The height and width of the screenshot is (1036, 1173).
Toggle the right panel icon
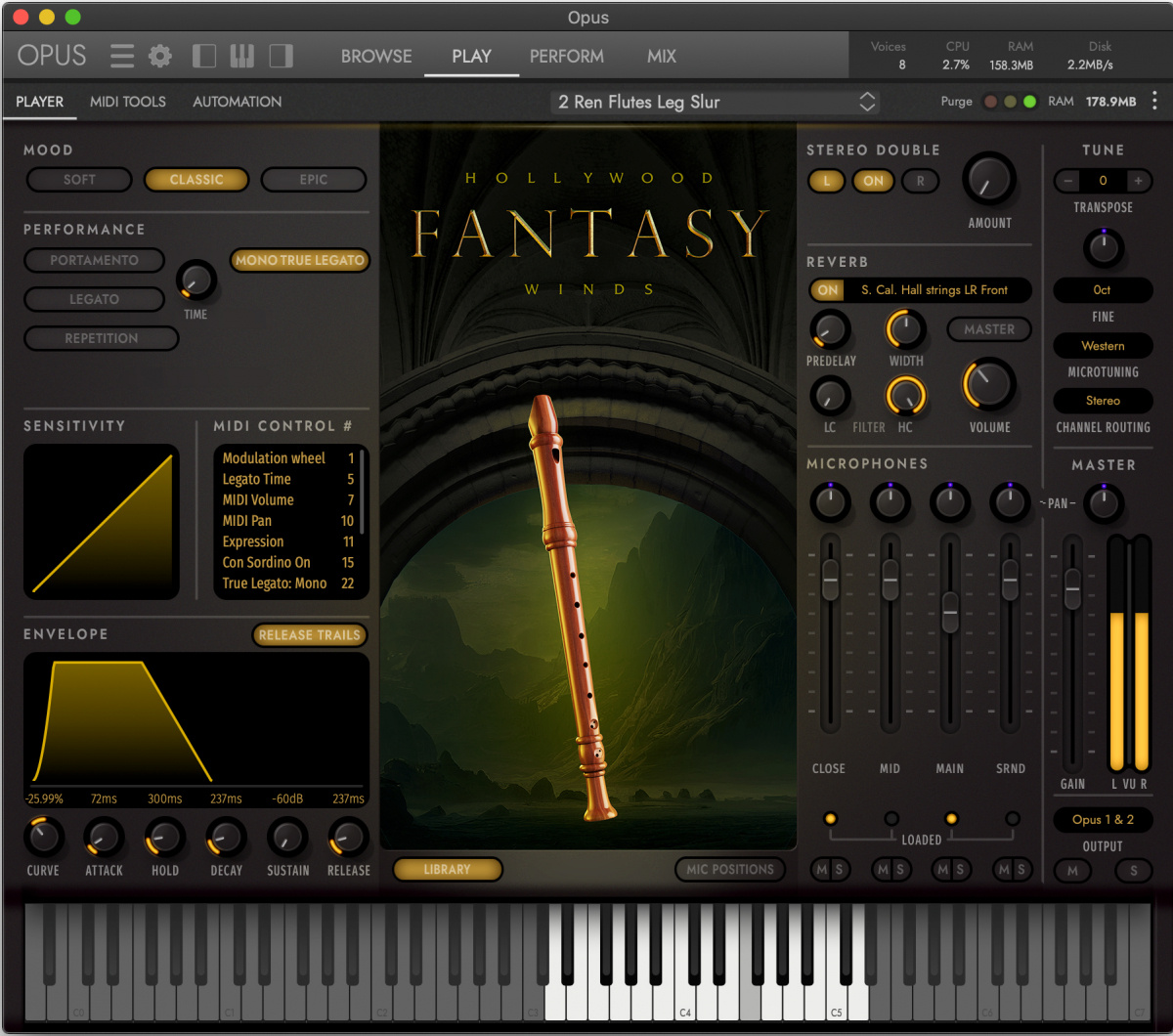click(281, 56)
